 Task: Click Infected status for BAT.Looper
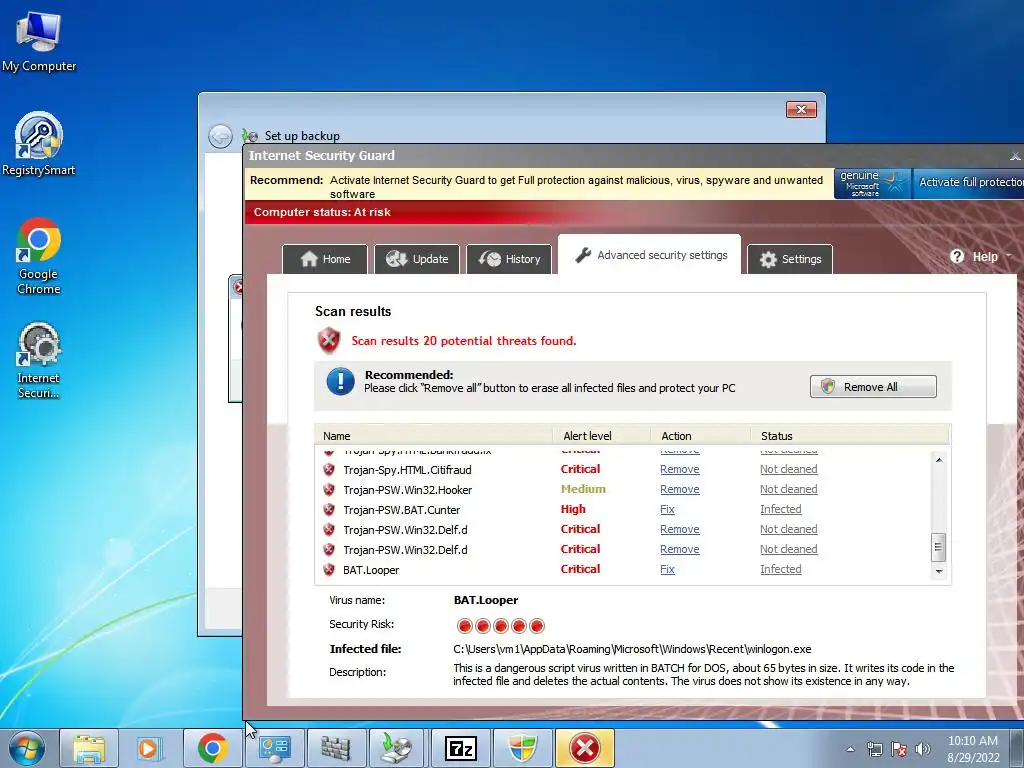click(780, 569)
